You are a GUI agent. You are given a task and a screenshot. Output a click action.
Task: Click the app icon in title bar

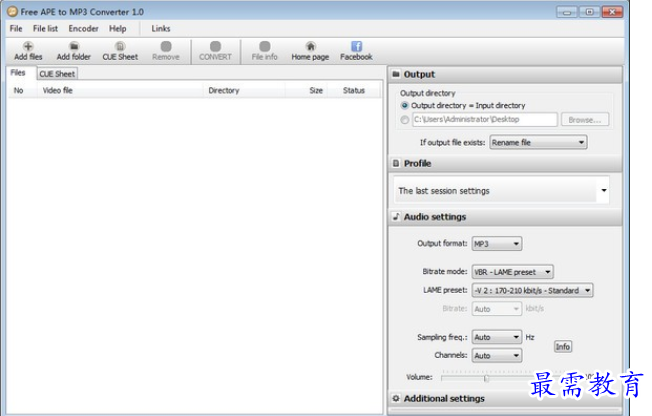[x=12, y=12]
